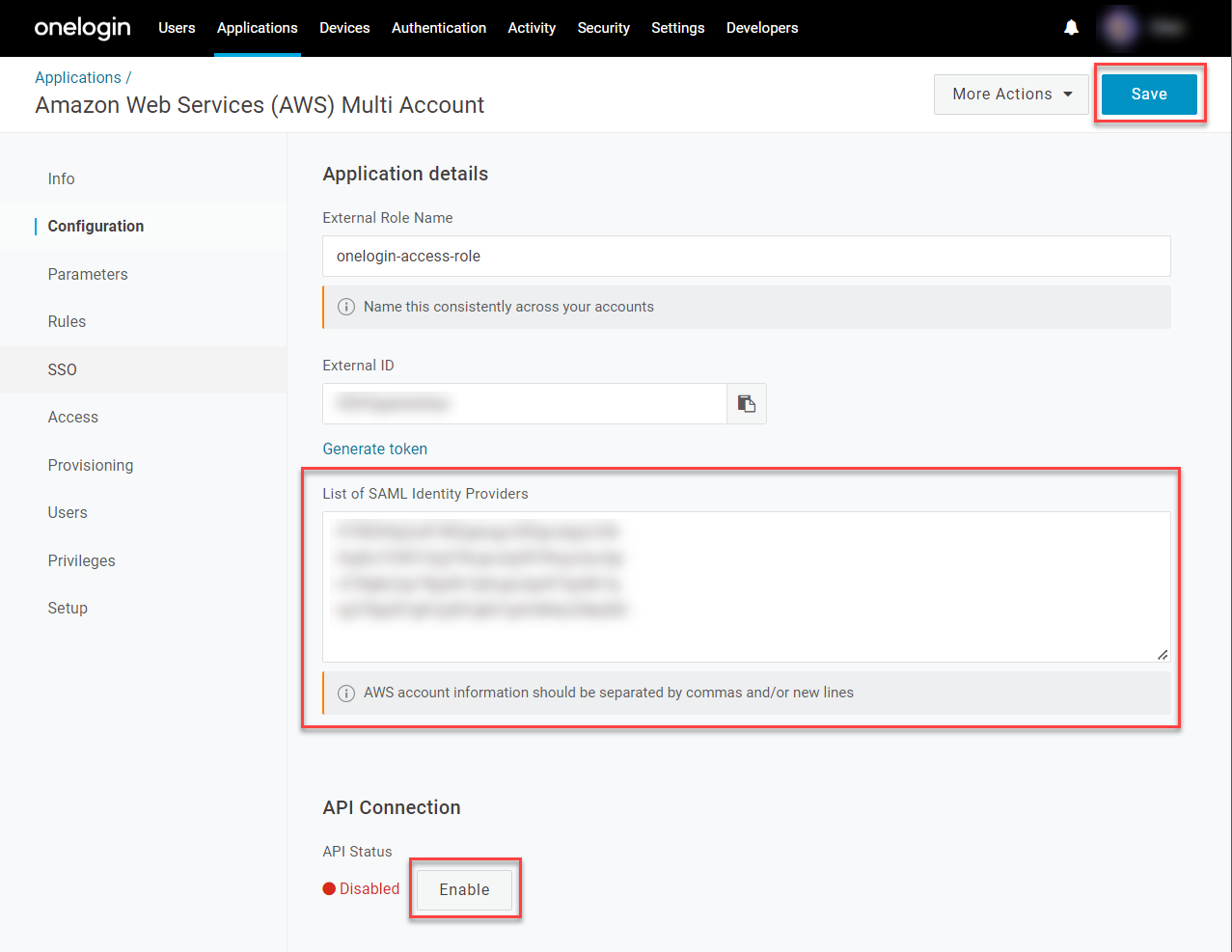Viewport: 1232px width, 952px height.
Task: Click the External Role Name field
Action: click(x=747, y=256)
